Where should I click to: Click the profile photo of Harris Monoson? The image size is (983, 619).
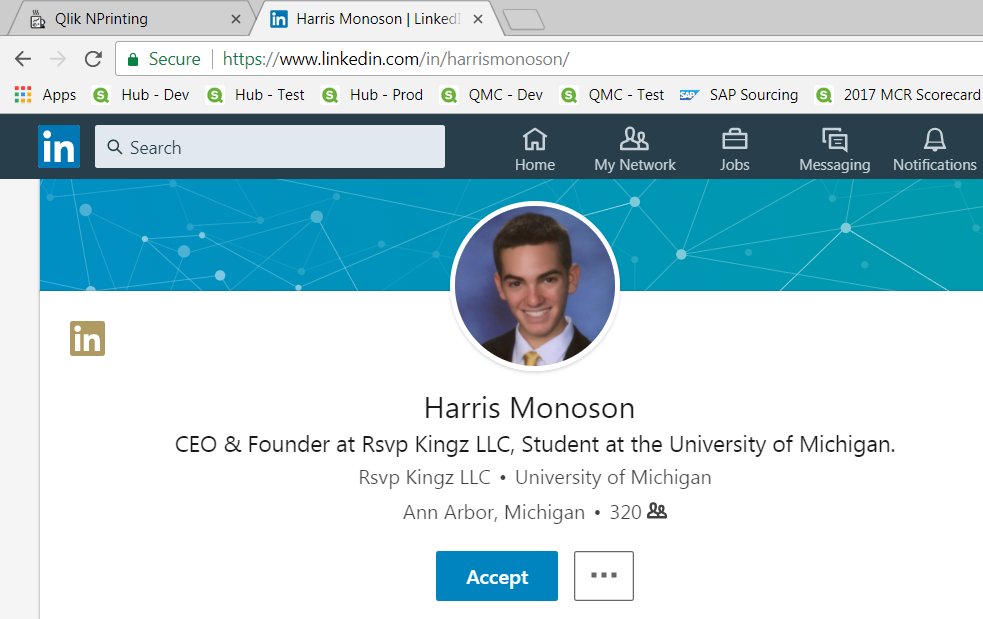click(x=535, y=285)
